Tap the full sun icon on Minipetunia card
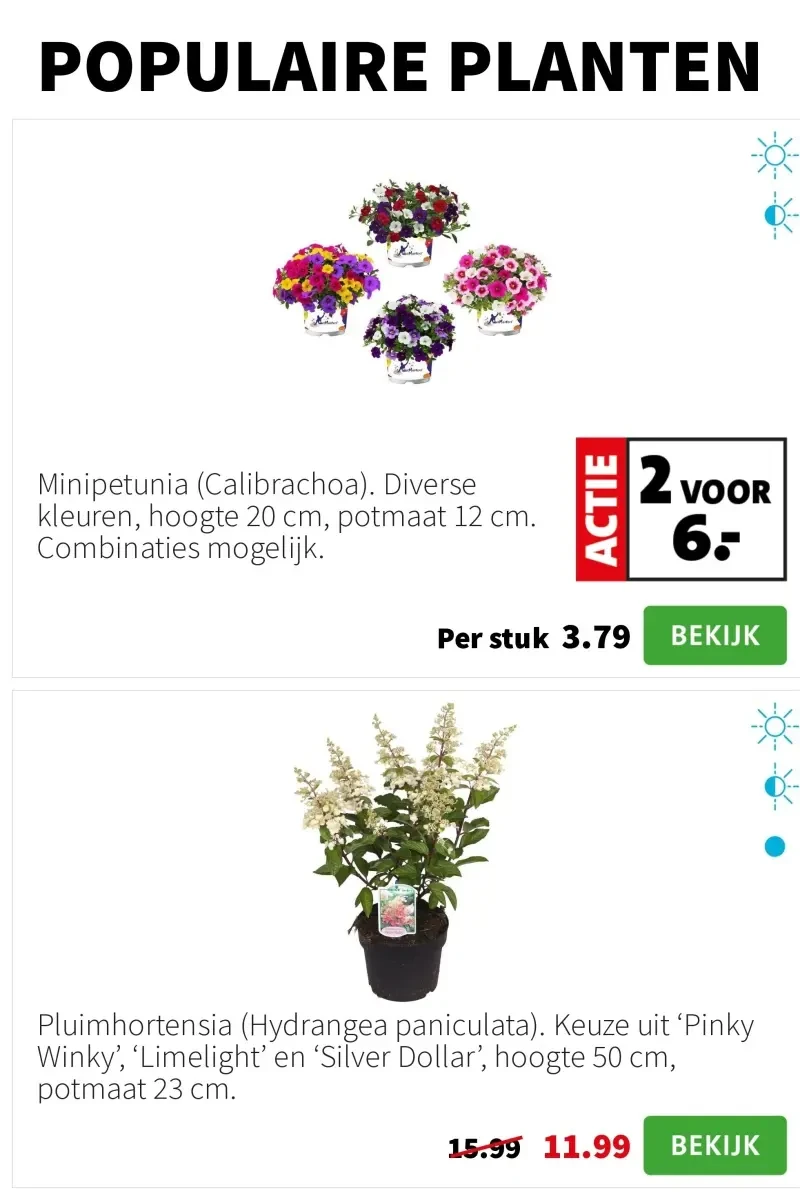The height and width of the screenshot is (1200, 800). 775,154
